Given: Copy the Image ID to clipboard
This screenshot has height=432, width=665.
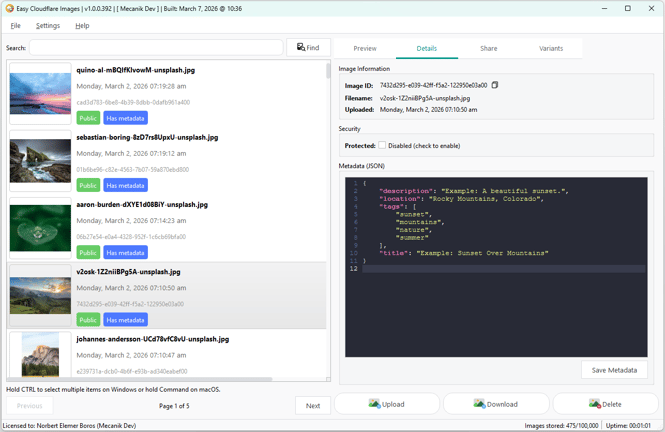Looking at the screenshot, I should click(495, 85).
